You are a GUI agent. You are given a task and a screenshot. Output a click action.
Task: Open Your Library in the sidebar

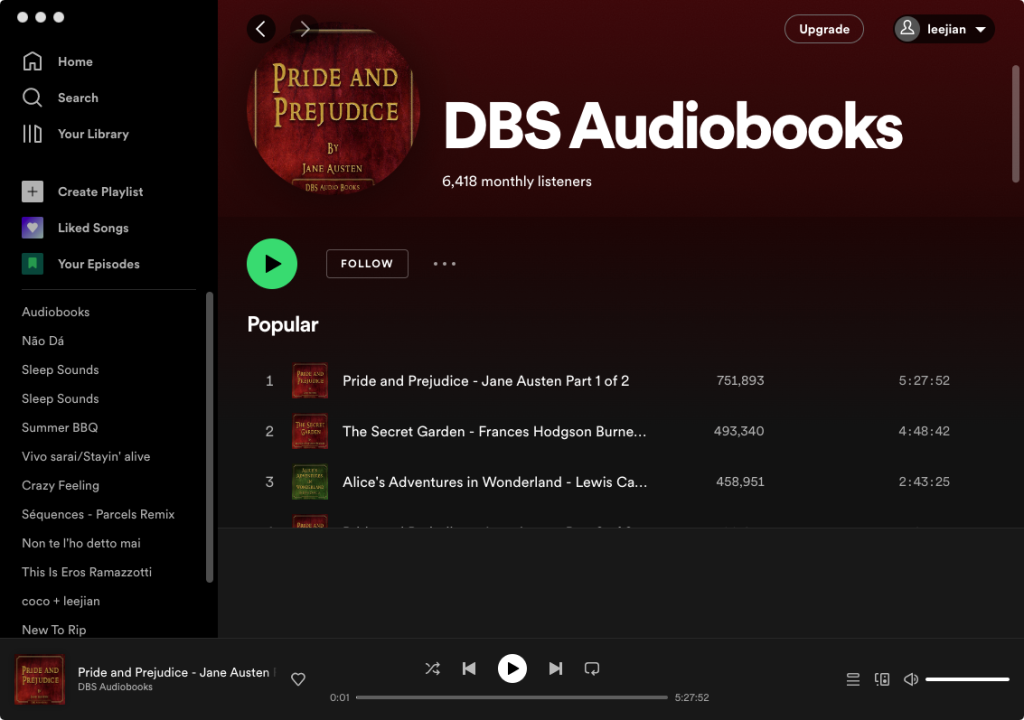[33, 134]
